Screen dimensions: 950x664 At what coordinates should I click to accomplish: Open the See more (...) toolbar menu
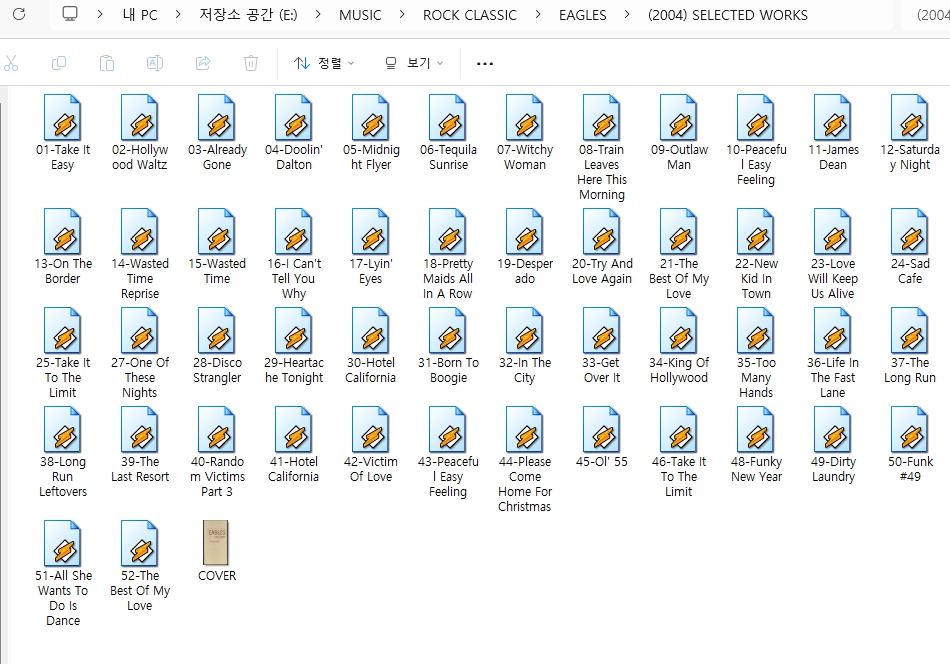(x=485, y=63)
